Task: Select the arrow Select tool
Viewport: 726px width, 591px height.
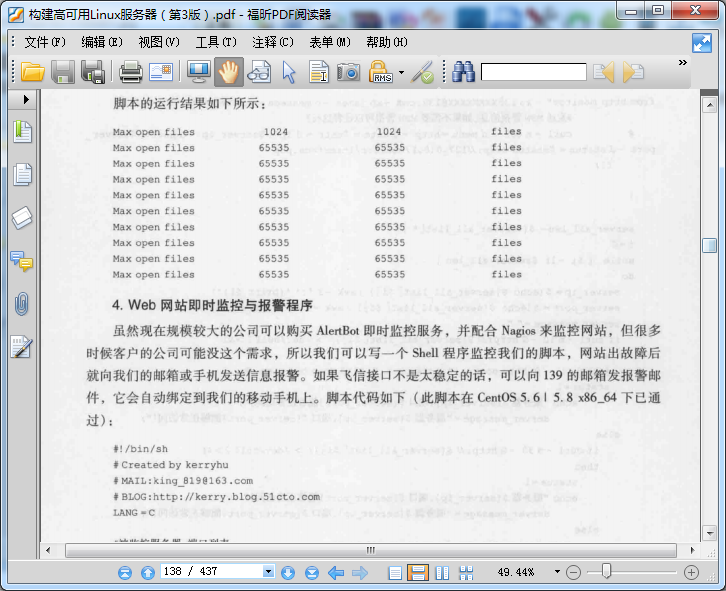Action: (x=289, y=73)
